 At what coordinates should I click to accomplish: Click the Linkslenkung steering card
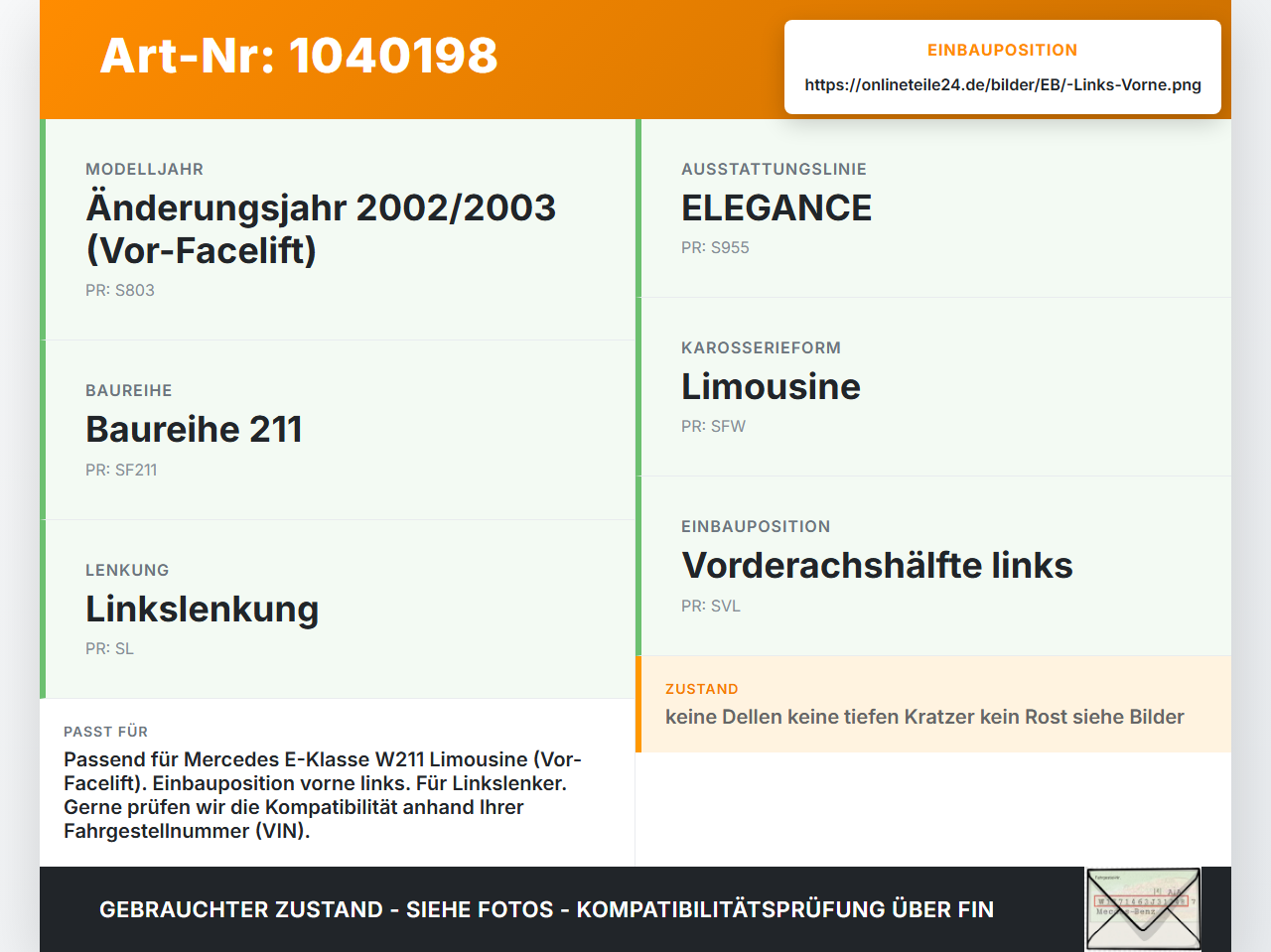click(338, 610)
